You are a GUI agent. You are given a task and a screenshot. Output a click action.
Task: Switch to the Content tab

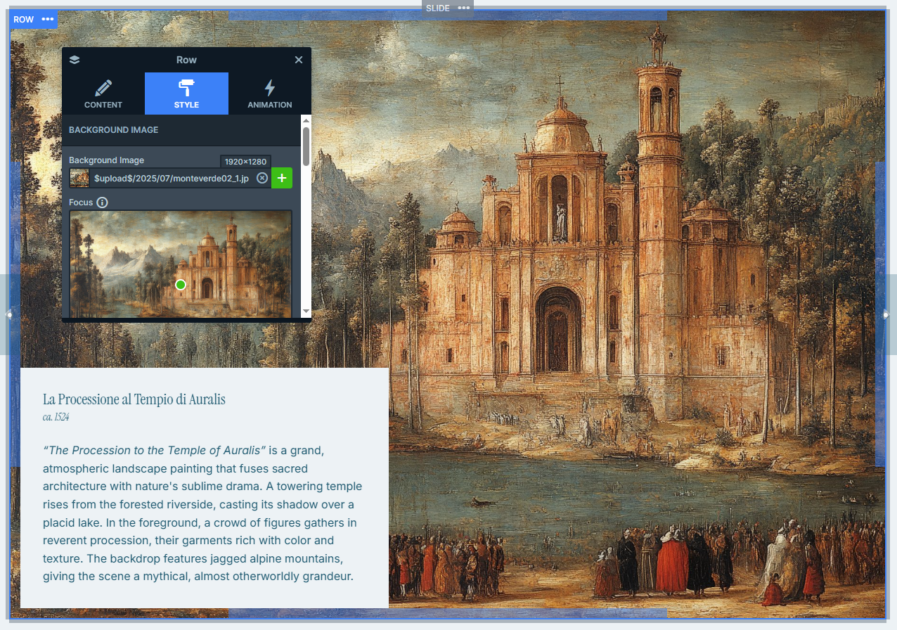coord(103,93)
